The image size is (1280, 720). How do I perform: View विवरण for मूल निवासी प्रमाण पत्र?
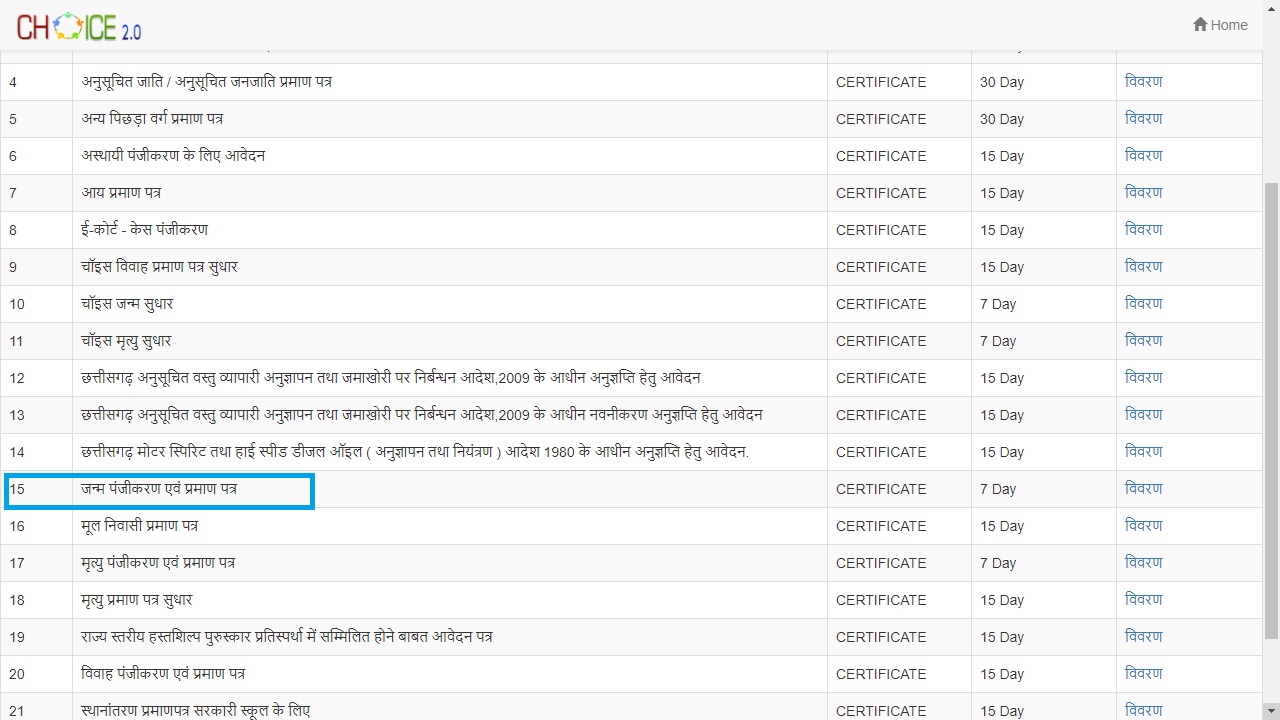[x=1143, y=526]
